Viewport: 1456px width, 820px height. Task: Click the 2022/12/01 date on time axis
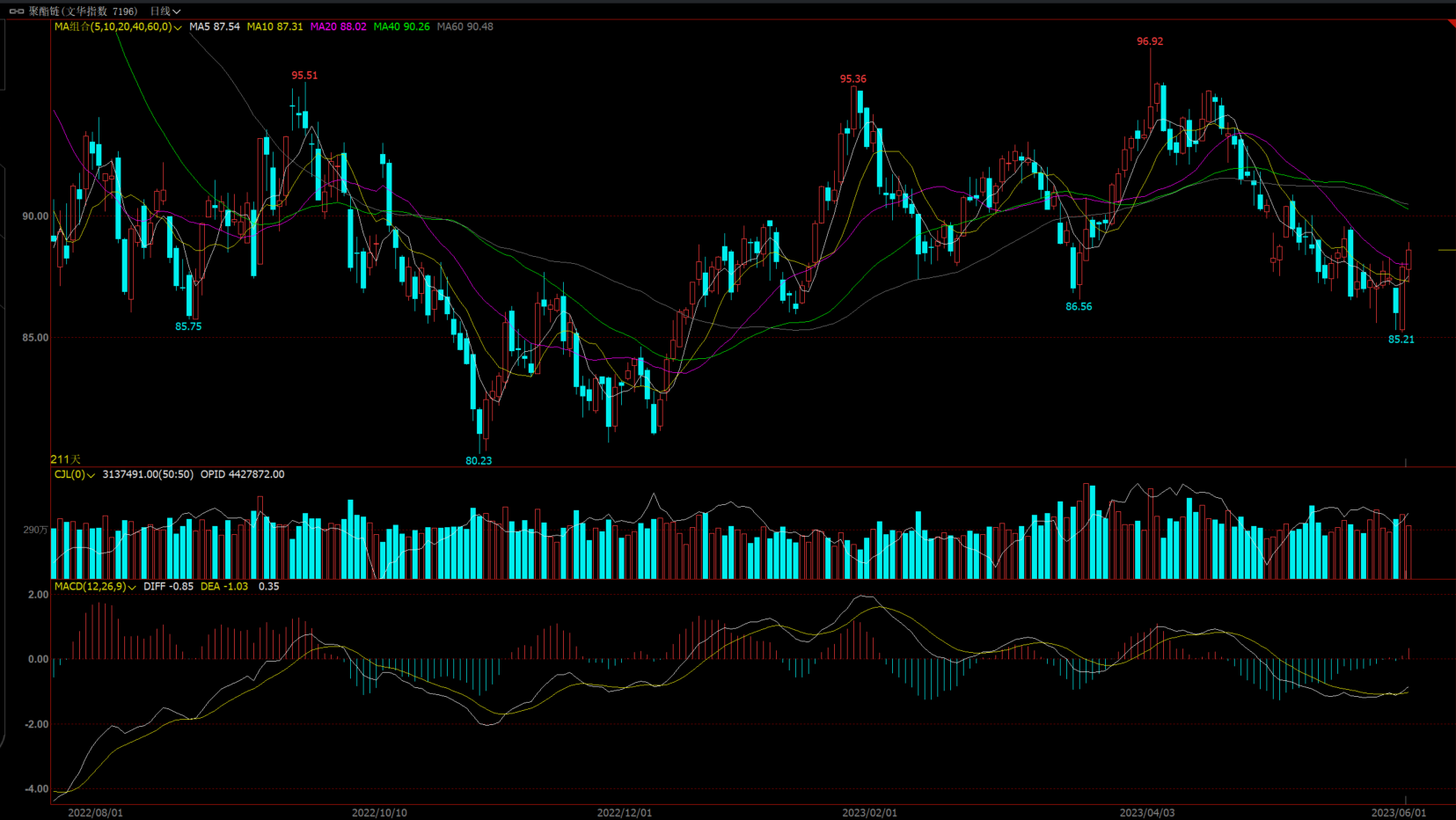coord(625,813)
